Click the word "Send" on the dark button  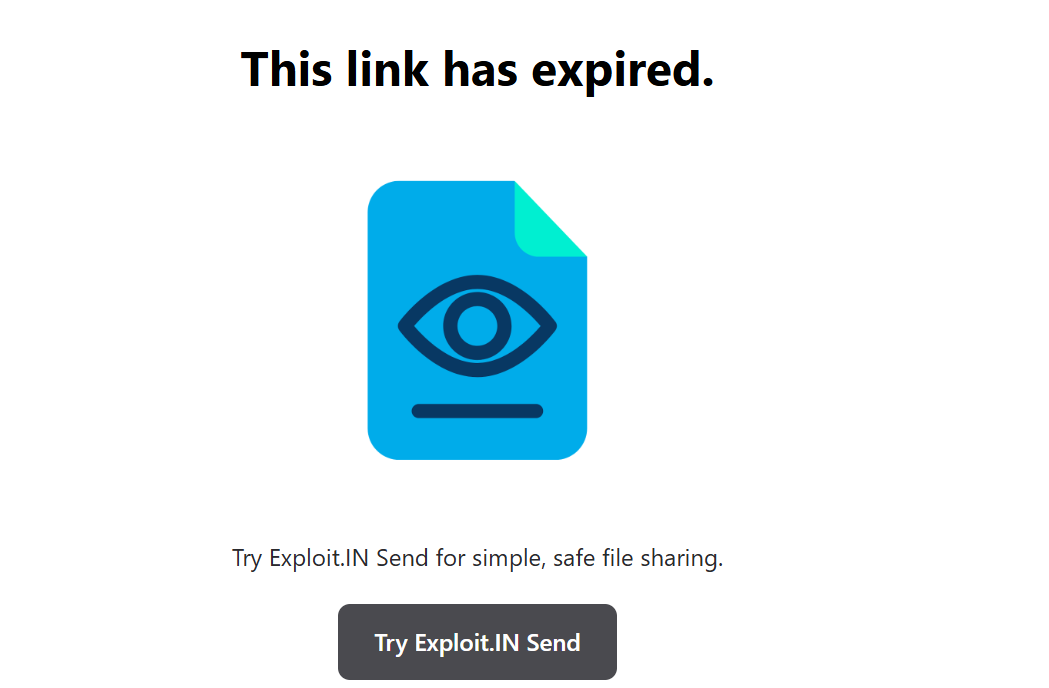pos(553,642)
